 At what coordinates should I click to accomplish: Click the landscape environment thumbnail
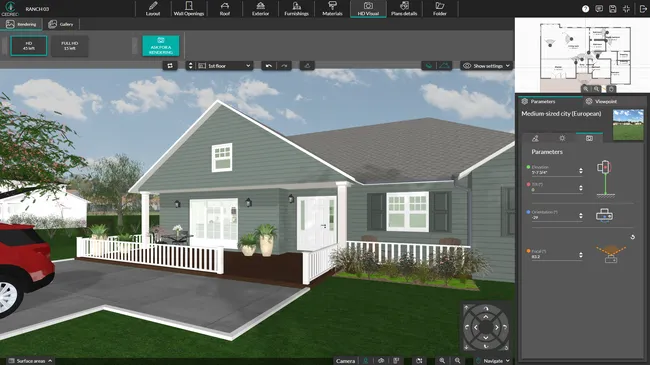(628, 124)
